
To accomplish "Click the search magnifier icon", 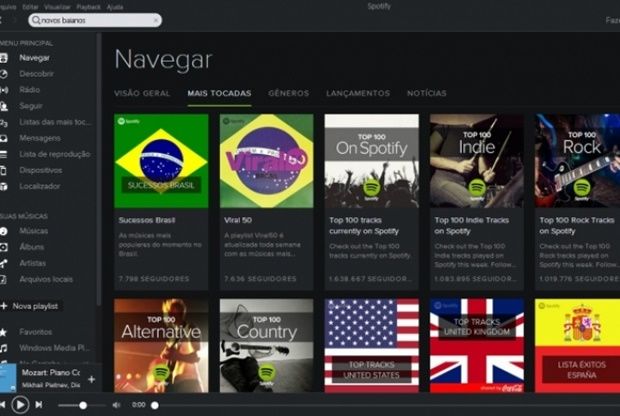I will click(x=36, y=20).
